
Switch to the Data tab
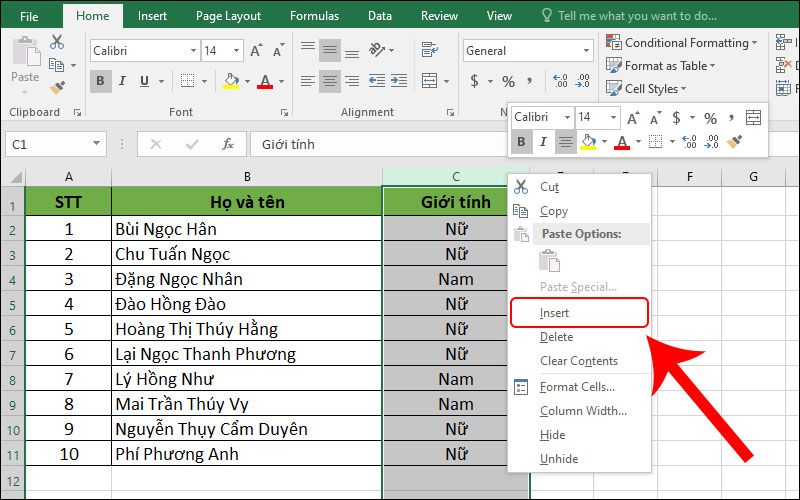point(380,16)
